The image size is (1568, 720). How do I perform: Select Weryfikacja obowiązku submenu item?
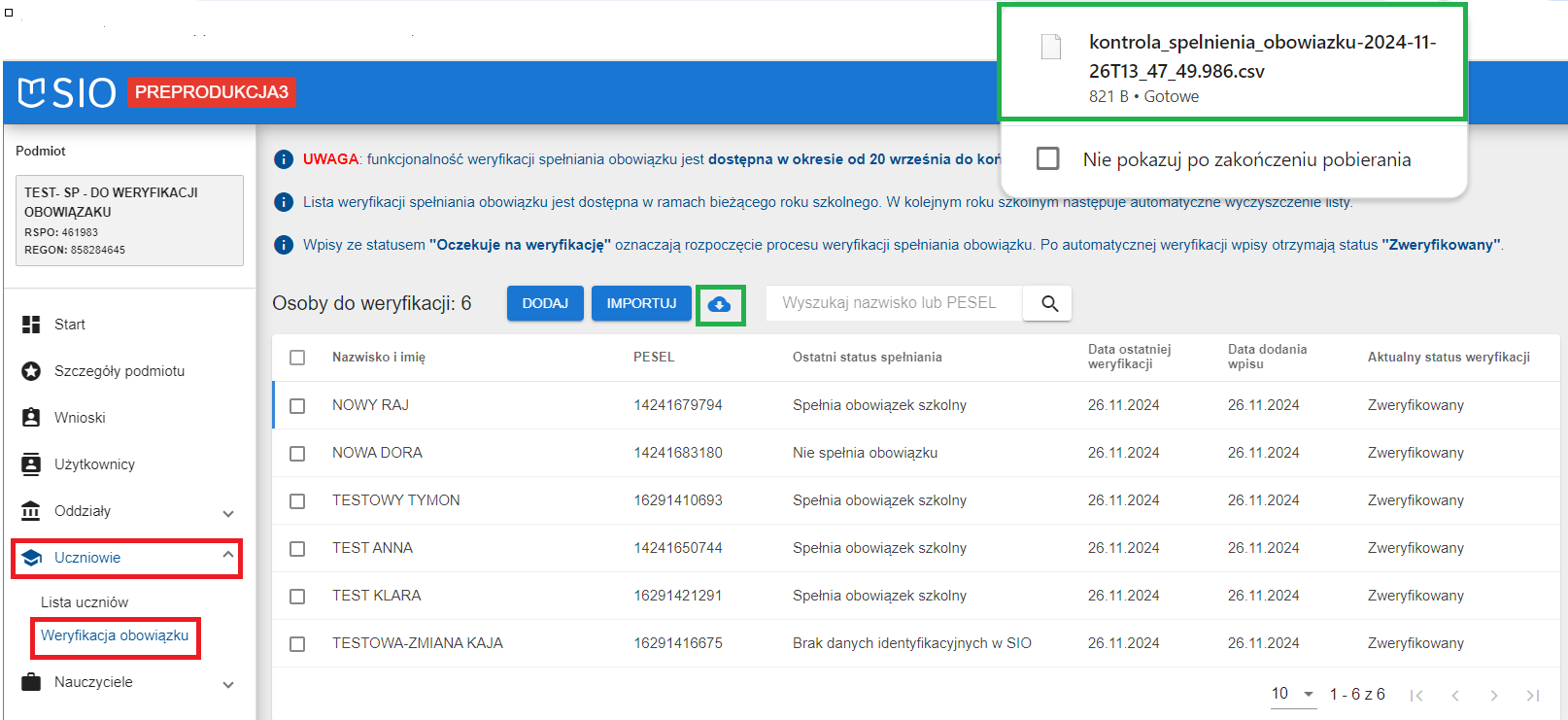click(x=115, y=635)
